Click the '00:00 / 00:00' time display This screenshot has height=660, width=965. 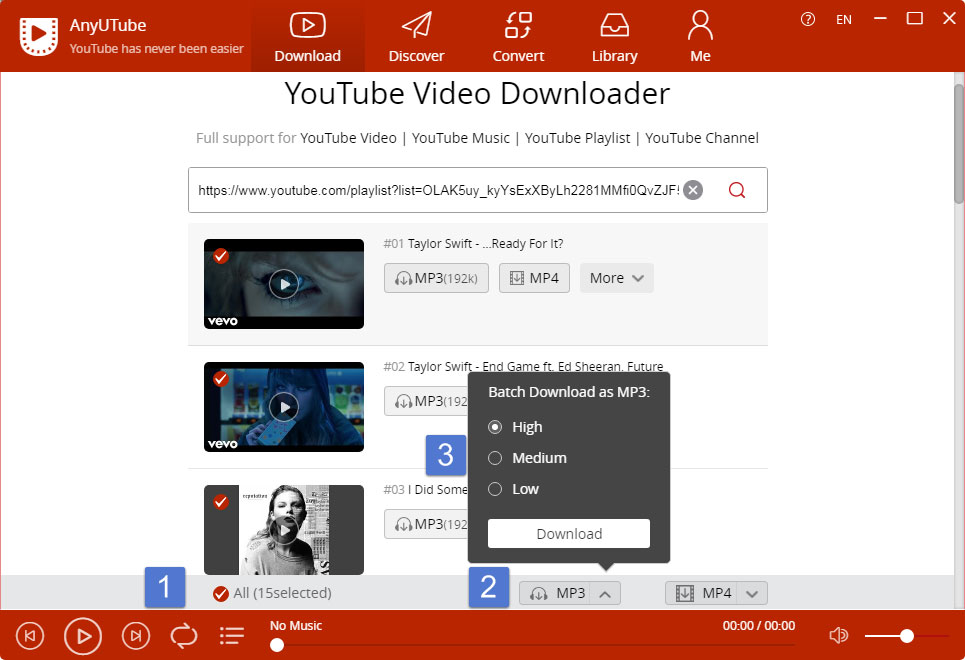pyautogui.click(x=759, y=626)
